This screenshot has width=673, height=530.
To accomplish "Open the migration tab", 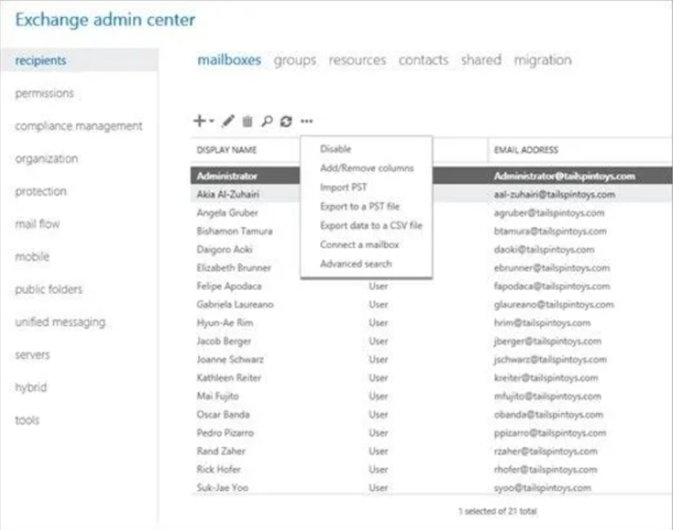I will (x=542, y=60).
